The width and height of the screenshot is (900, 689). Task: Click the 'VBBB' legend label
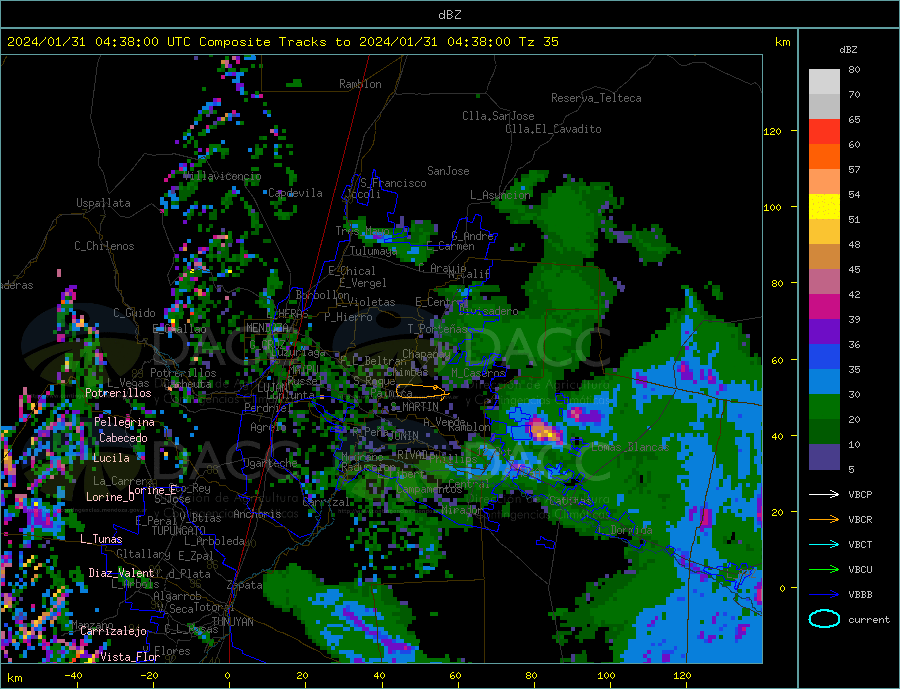point(860,595)
